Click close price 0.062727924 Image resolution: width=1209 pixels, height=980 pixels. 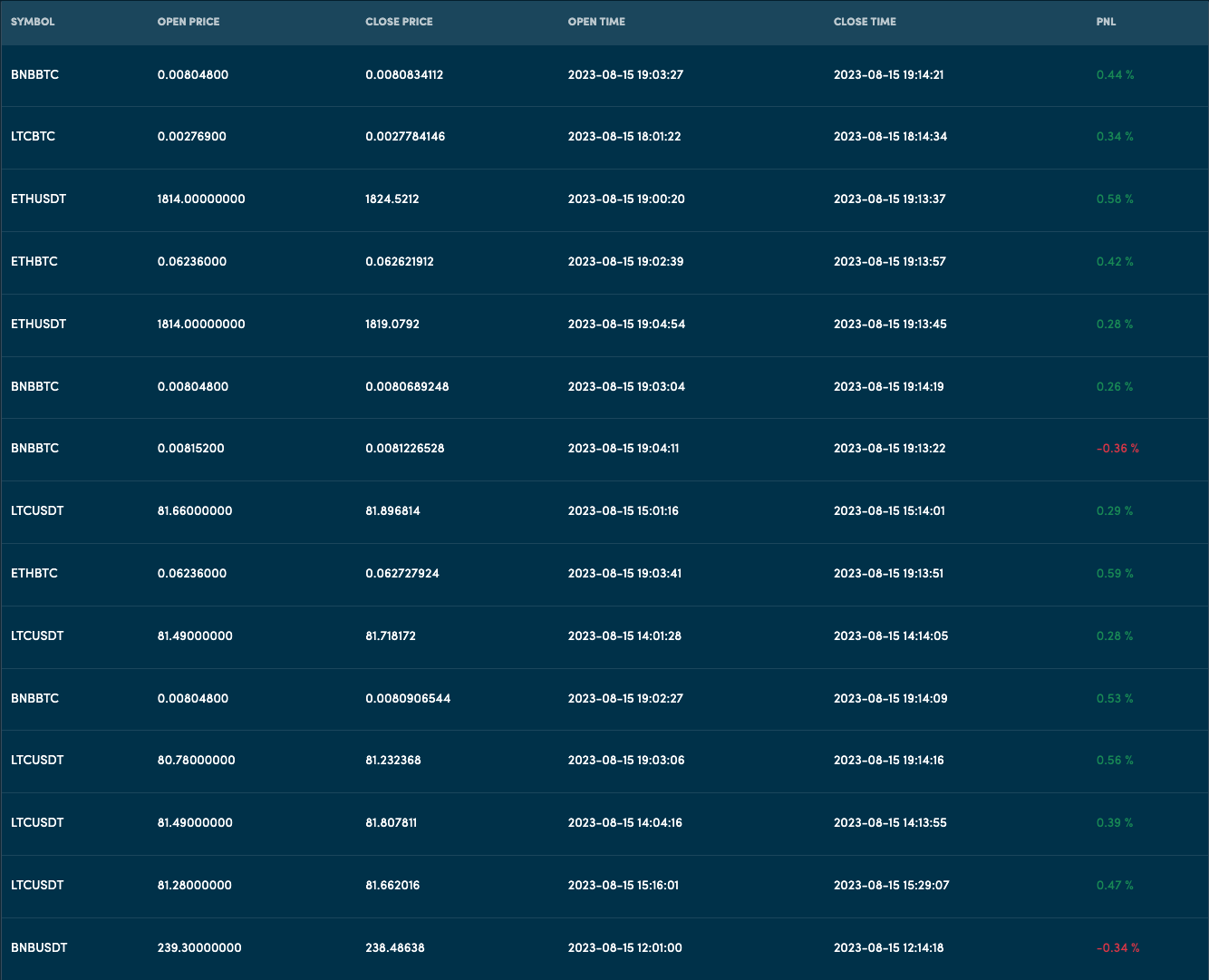point(402,574)
